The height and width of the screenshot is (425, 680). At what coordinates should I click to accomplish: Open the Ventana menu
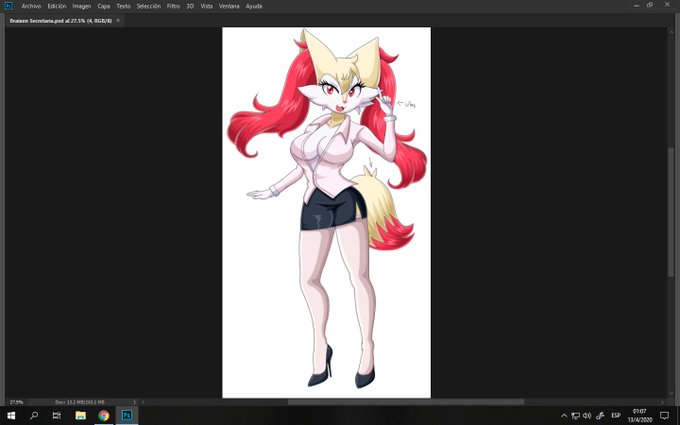(229, 6)
